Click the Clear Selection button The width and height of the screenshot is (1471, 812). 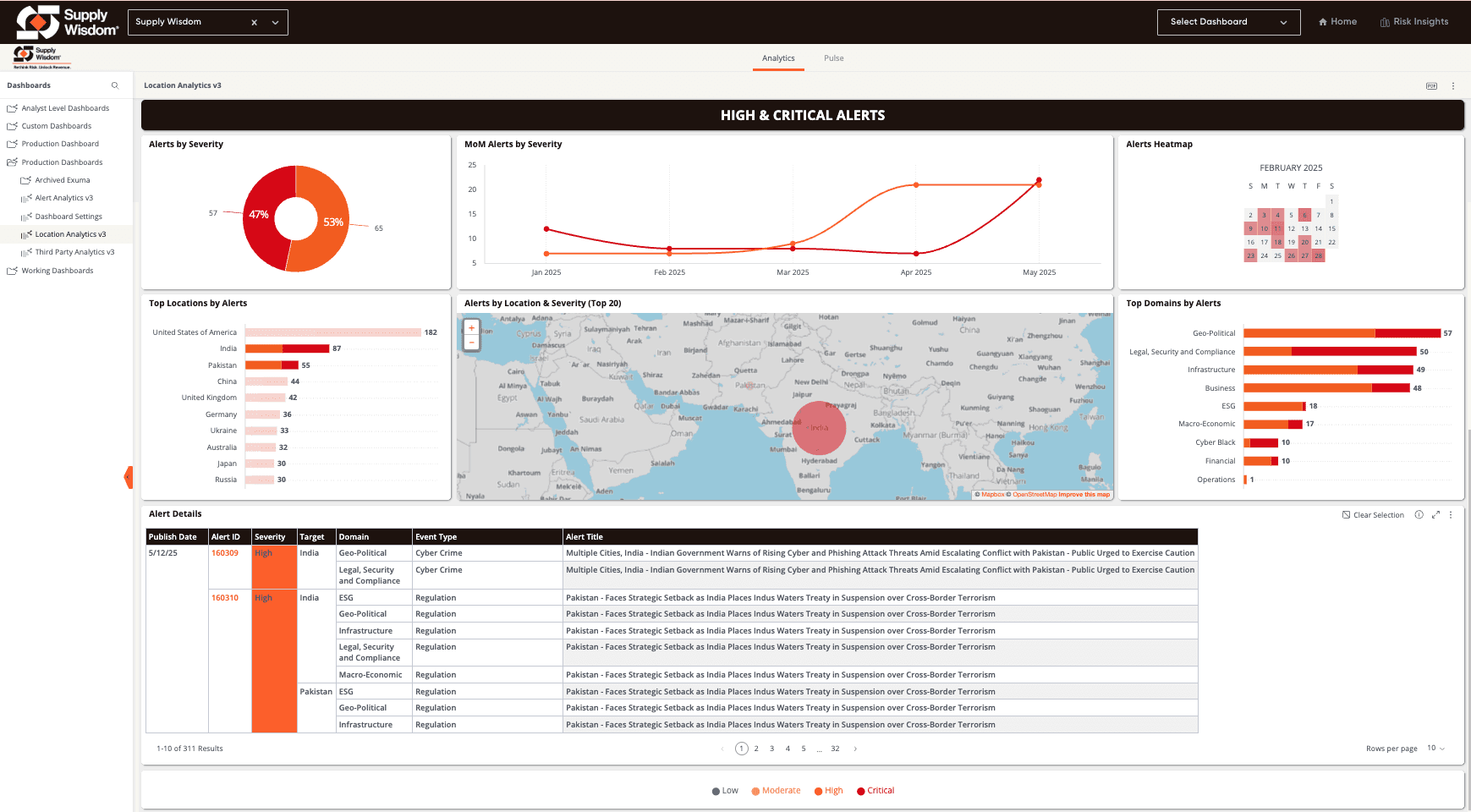pyautogui.click(x=1373, y=515)
